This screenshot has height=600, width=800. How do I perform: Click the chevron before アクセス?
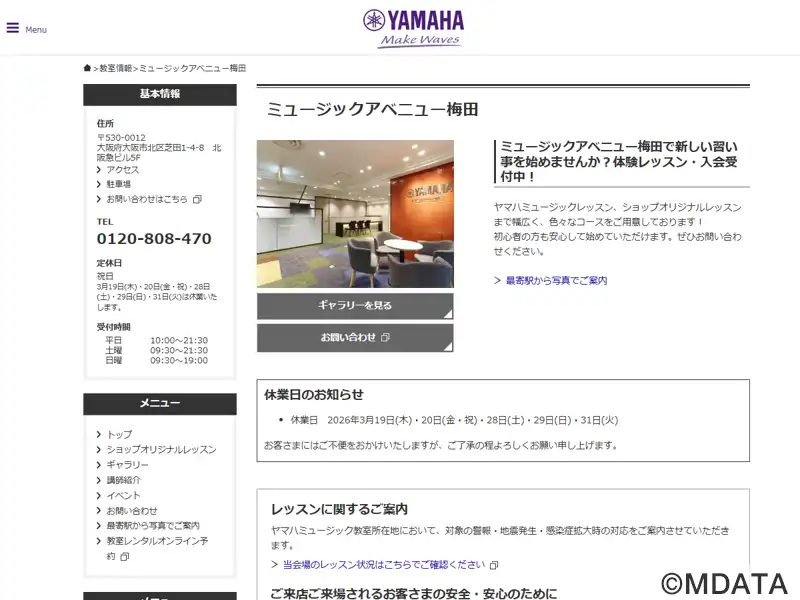coord(99,170)
